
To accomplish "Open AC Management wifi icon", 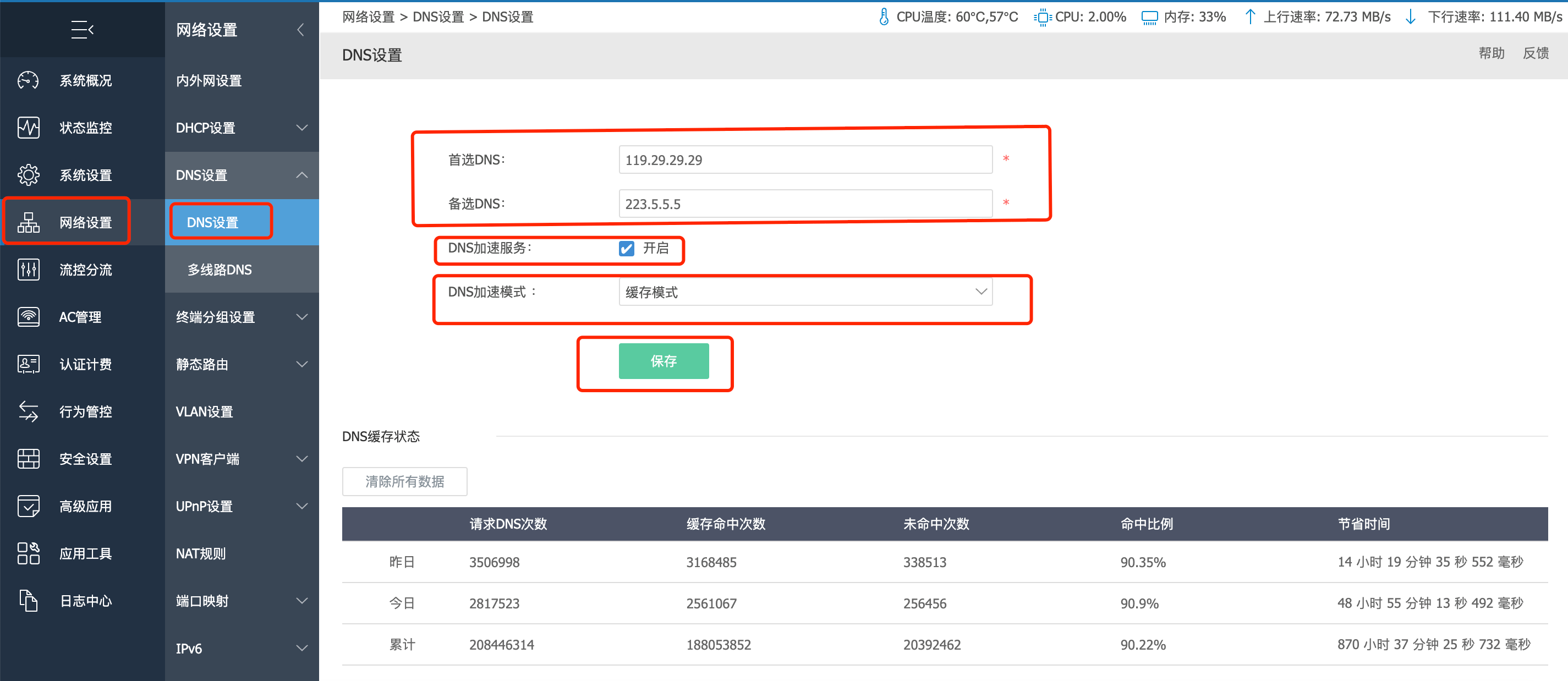I will click(28, 317).
